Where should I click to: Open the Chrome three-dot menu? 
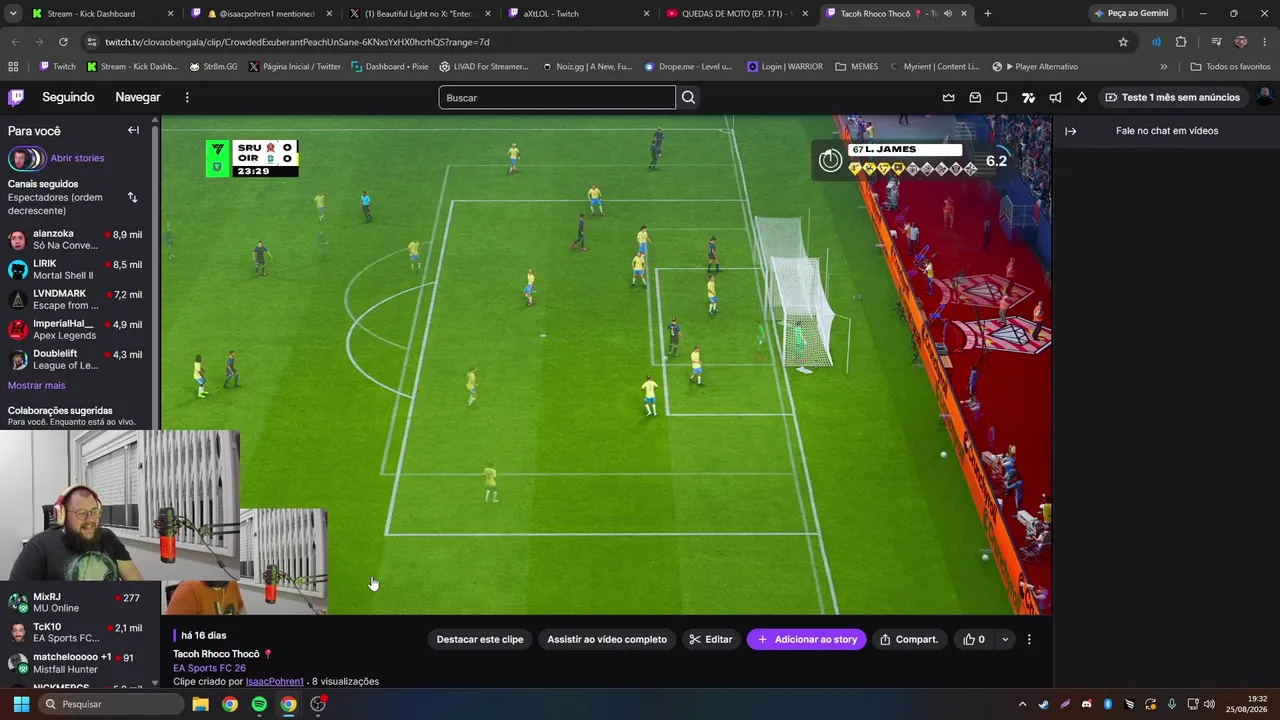tap(1265, 42)
